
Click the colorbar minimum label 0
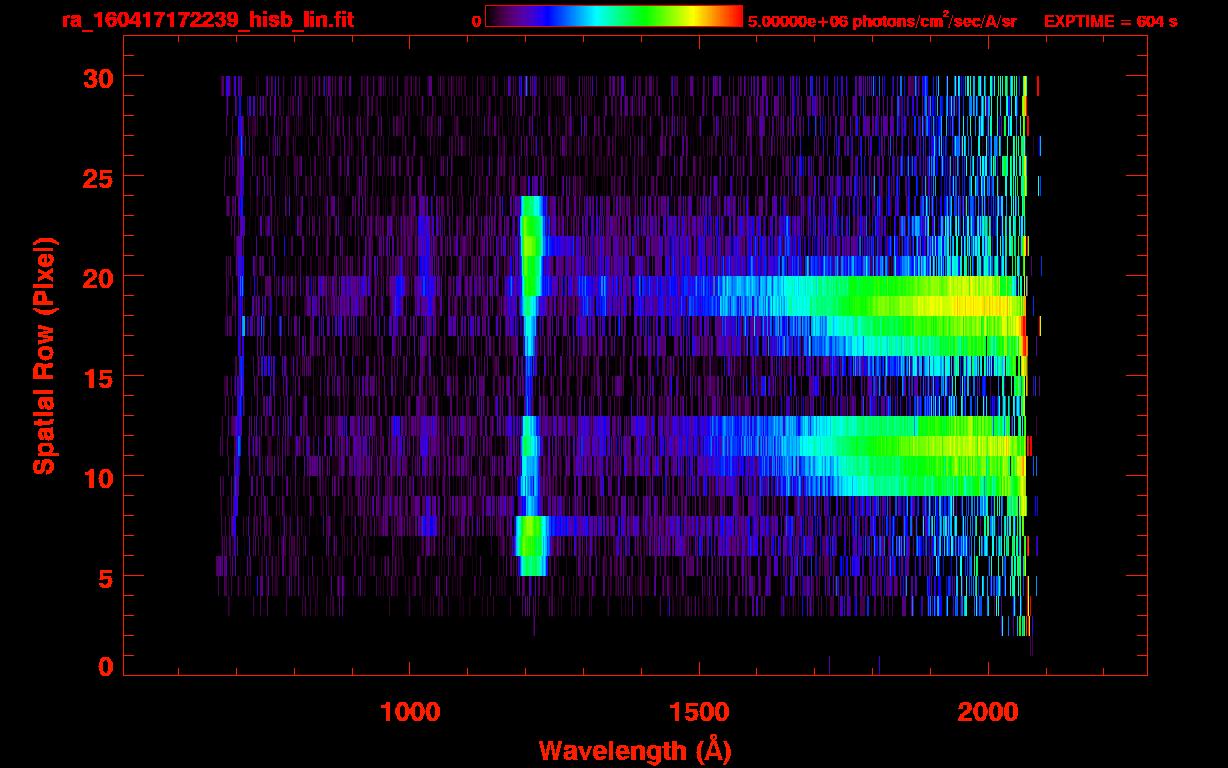(476, 21)
